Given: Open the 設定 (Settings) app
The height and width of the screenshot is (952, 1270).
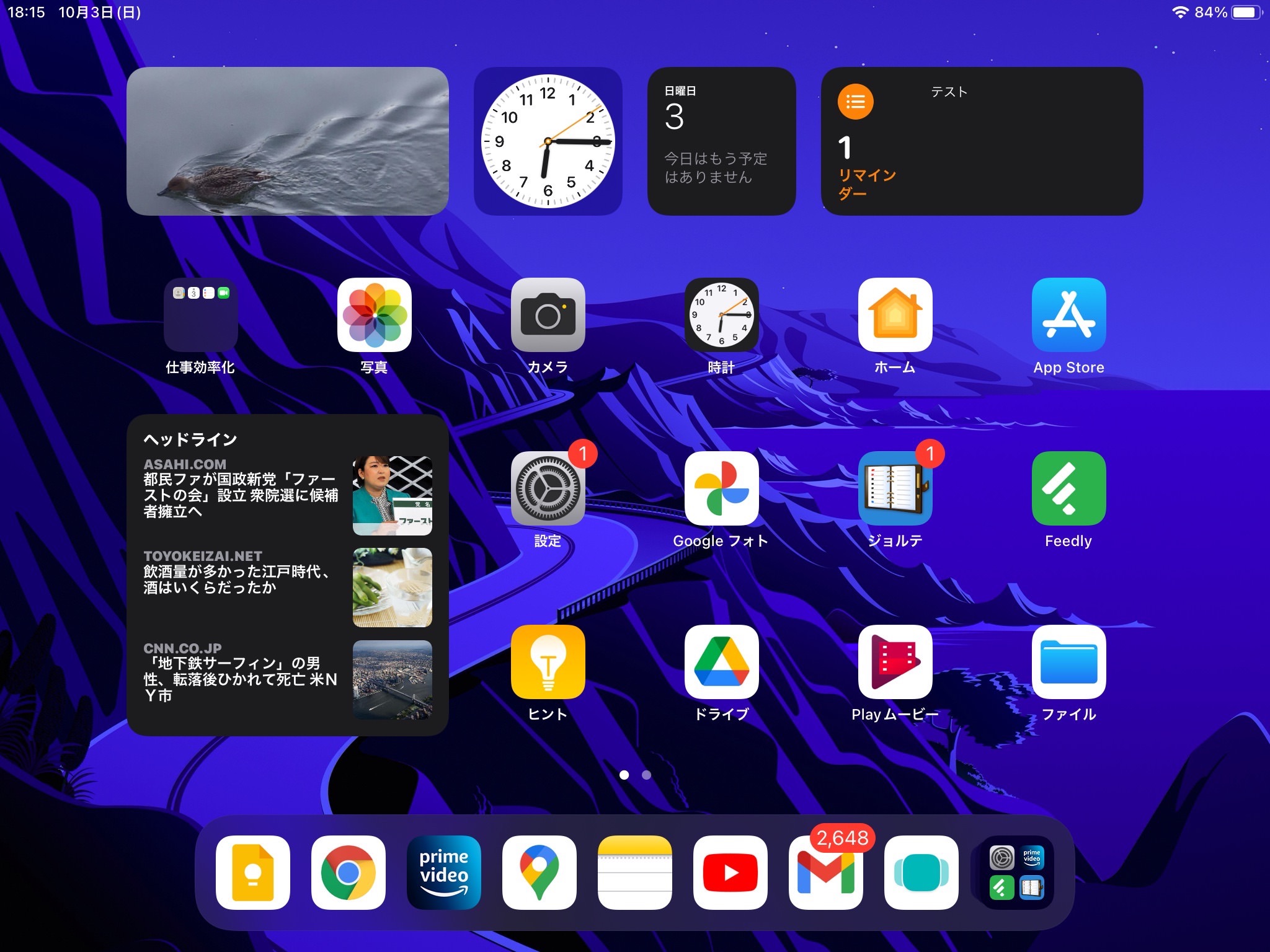Looking at the screenshot, I should 548,488.
